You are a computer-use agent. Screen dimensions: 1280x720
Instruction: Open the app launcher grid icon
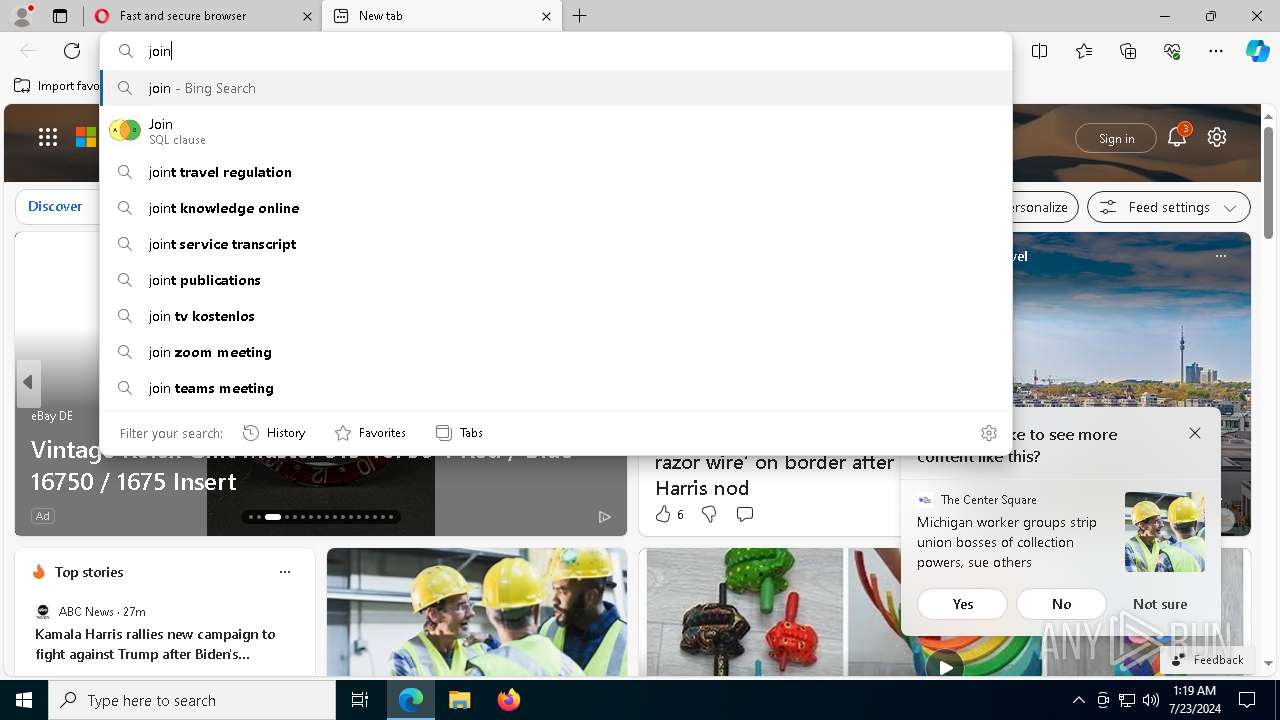click(48, 137)
